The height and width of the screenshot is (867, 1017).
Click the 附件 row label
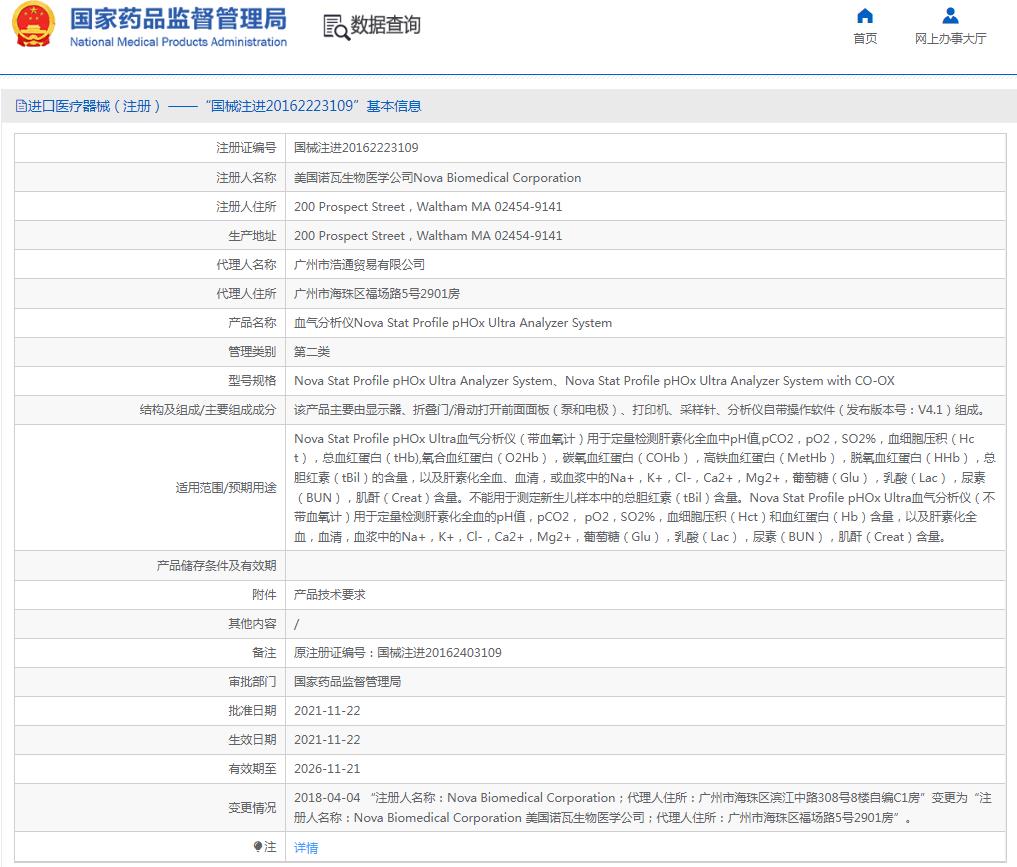[264, 595]
